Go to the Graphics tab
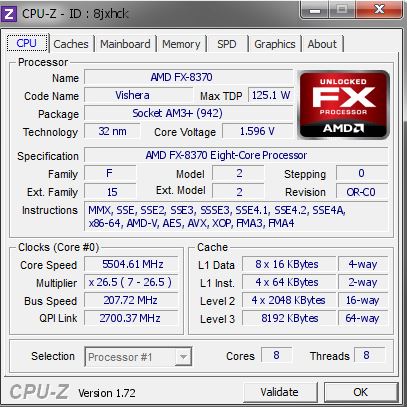The width and height of the screenshot is (407, 407). point(275,44)
